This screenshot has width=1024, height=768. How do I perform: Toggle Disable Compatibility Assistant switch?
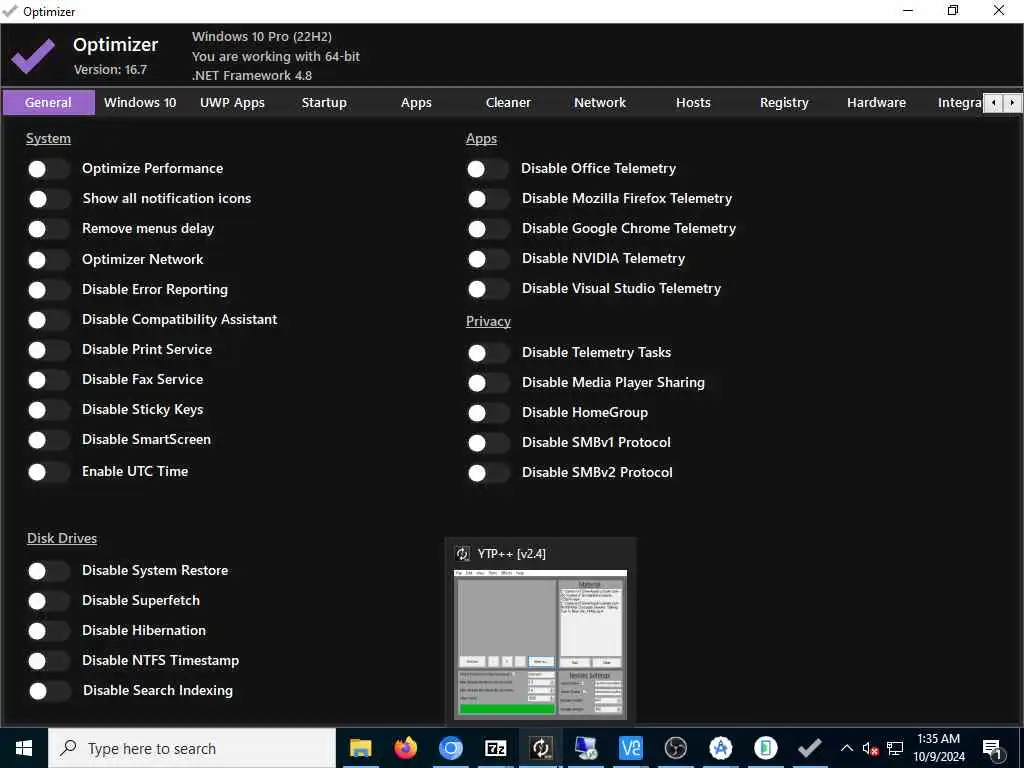coord(48,319)
